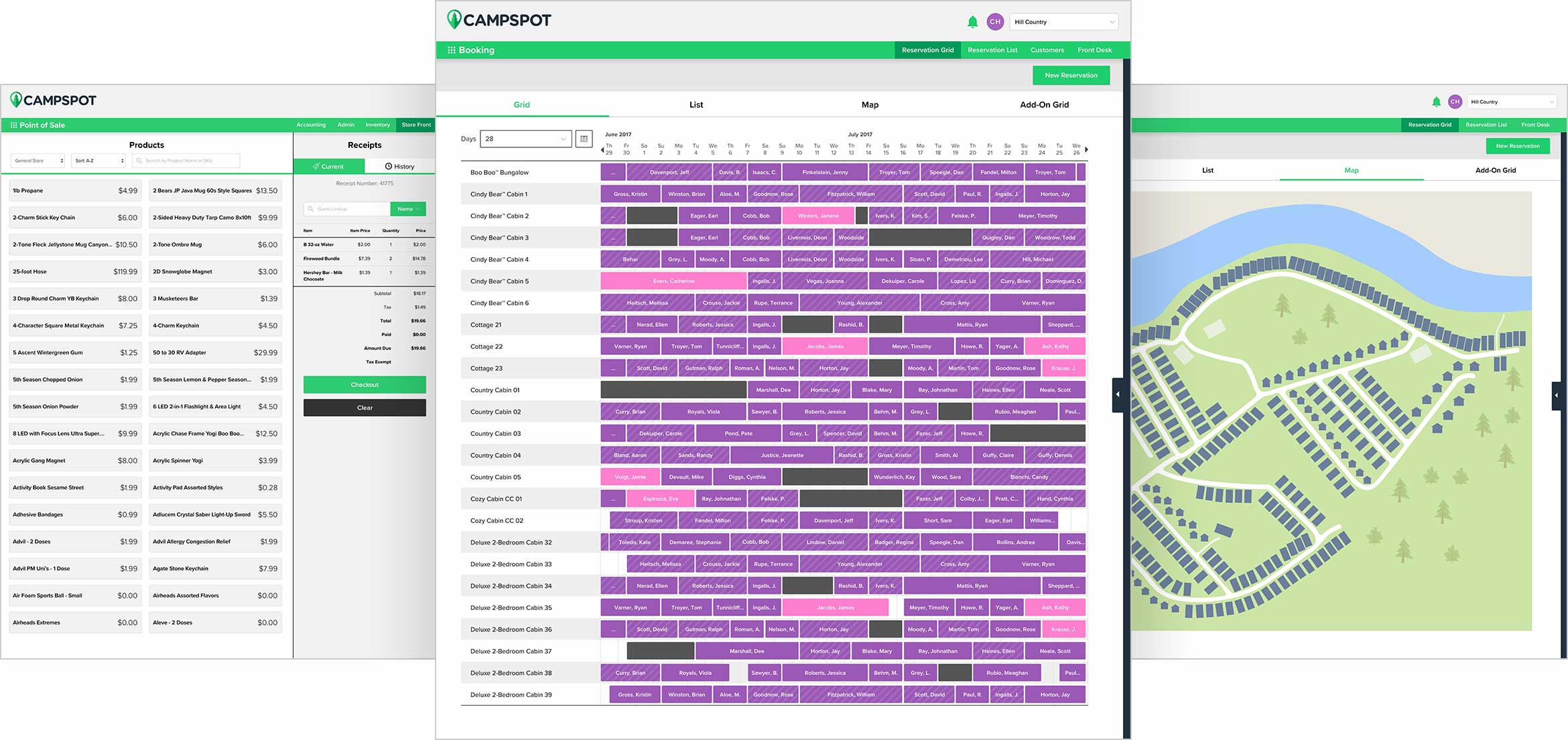Select Reservation List in navigation bar
The width and height of the screenshot is (1568, 740).
[x=992, y=50]
